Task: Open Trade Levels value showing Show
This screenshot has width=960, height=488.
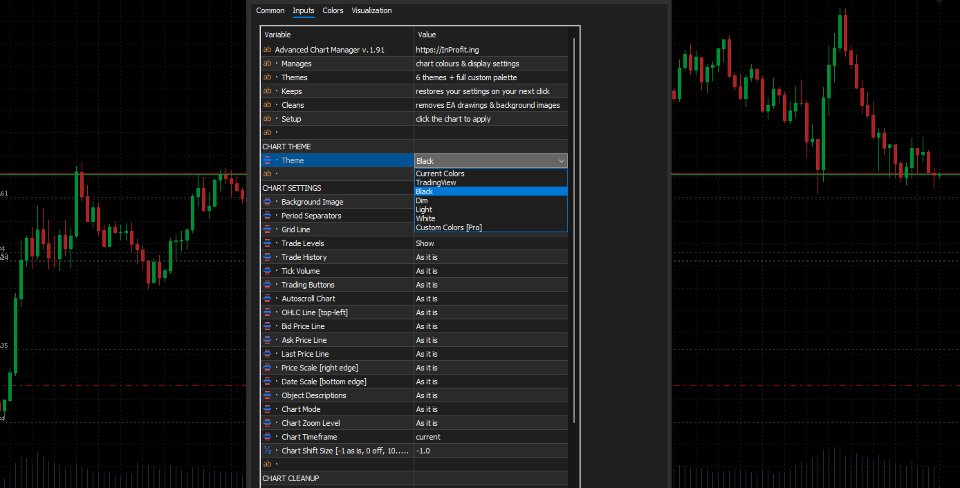Action: (x=491, y=243)
